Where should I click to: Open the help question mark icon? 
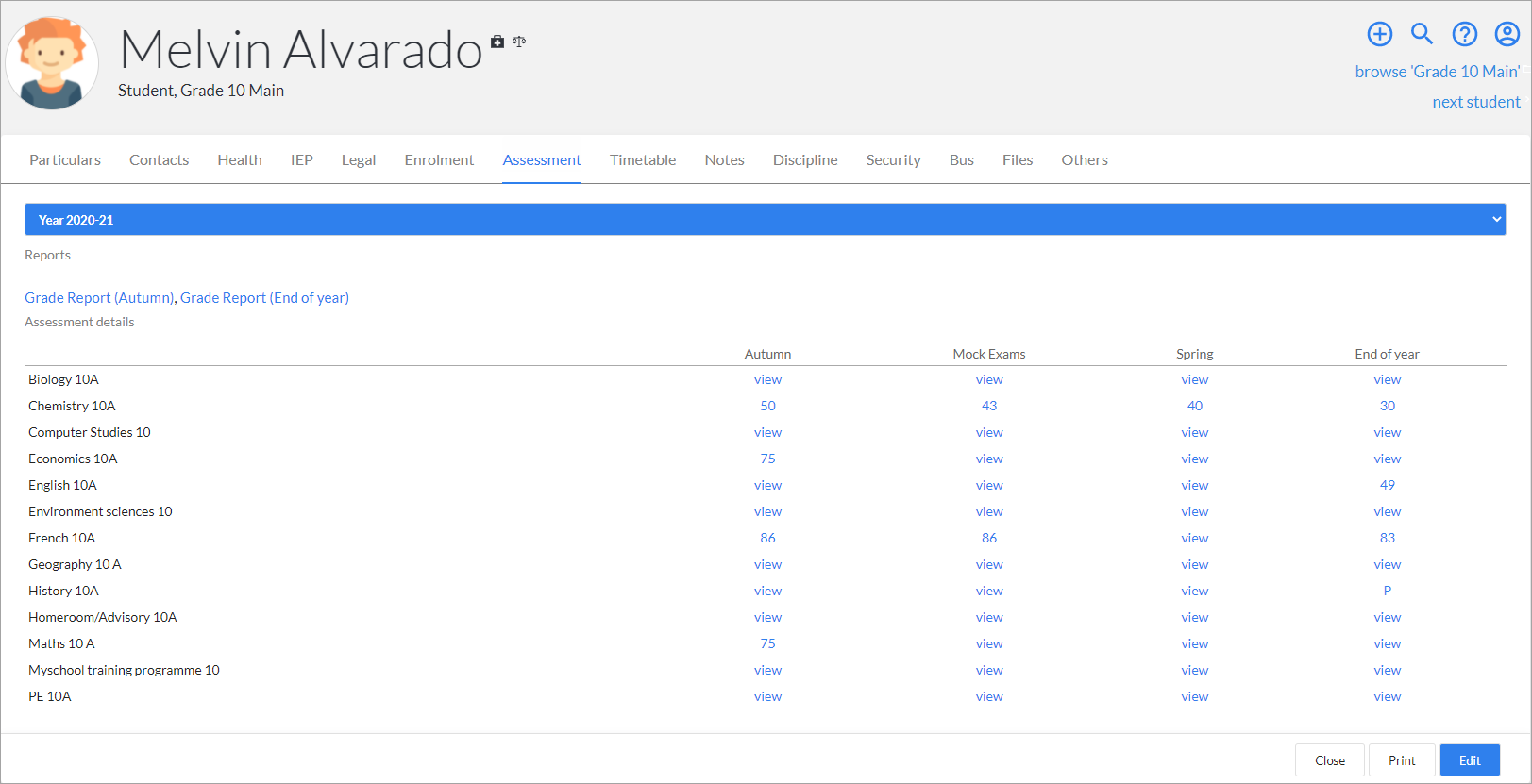(x=1465, y=34)
